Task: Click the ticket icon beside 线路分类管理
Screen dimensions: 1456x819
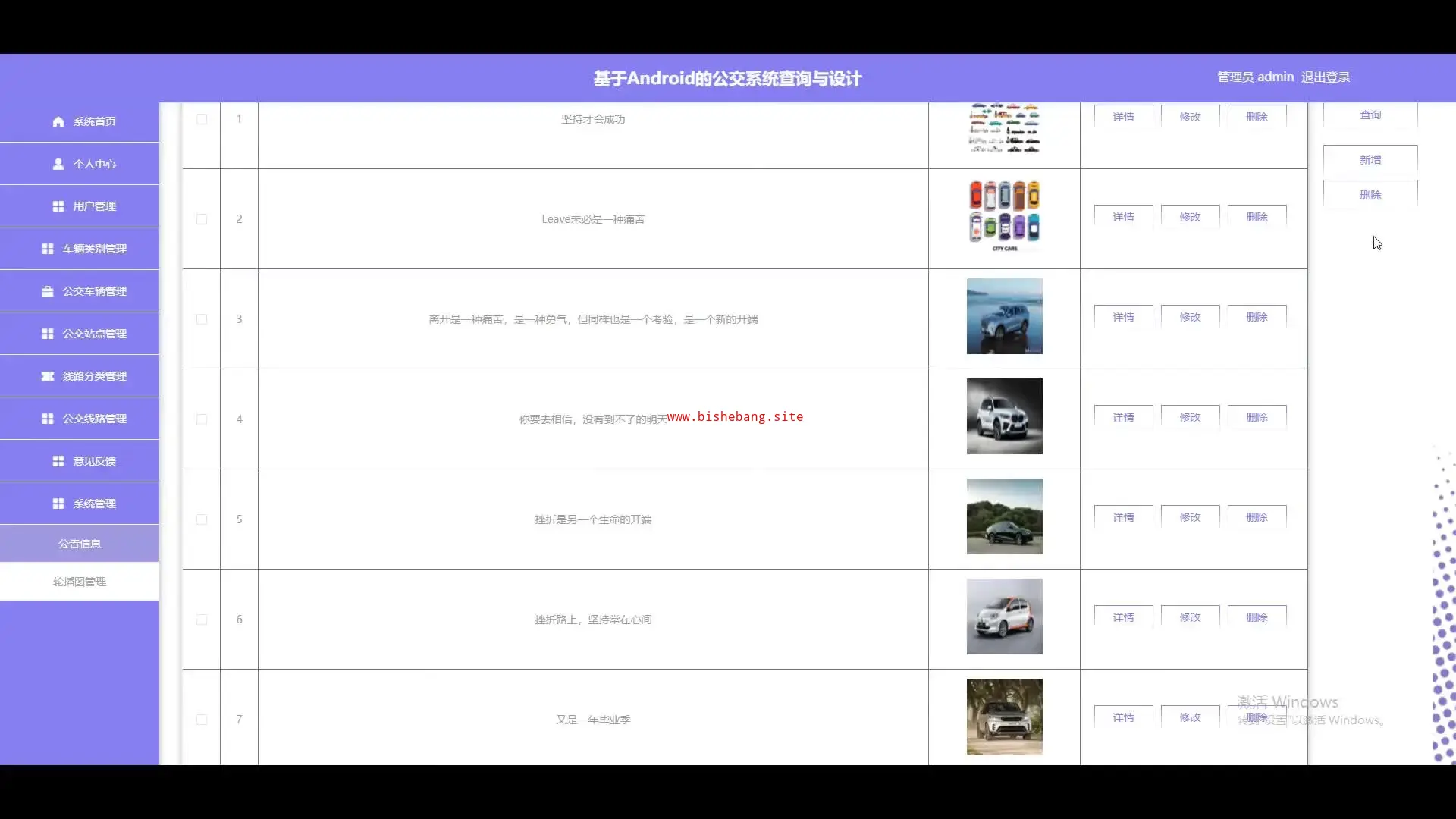Action: pos(48,376)
